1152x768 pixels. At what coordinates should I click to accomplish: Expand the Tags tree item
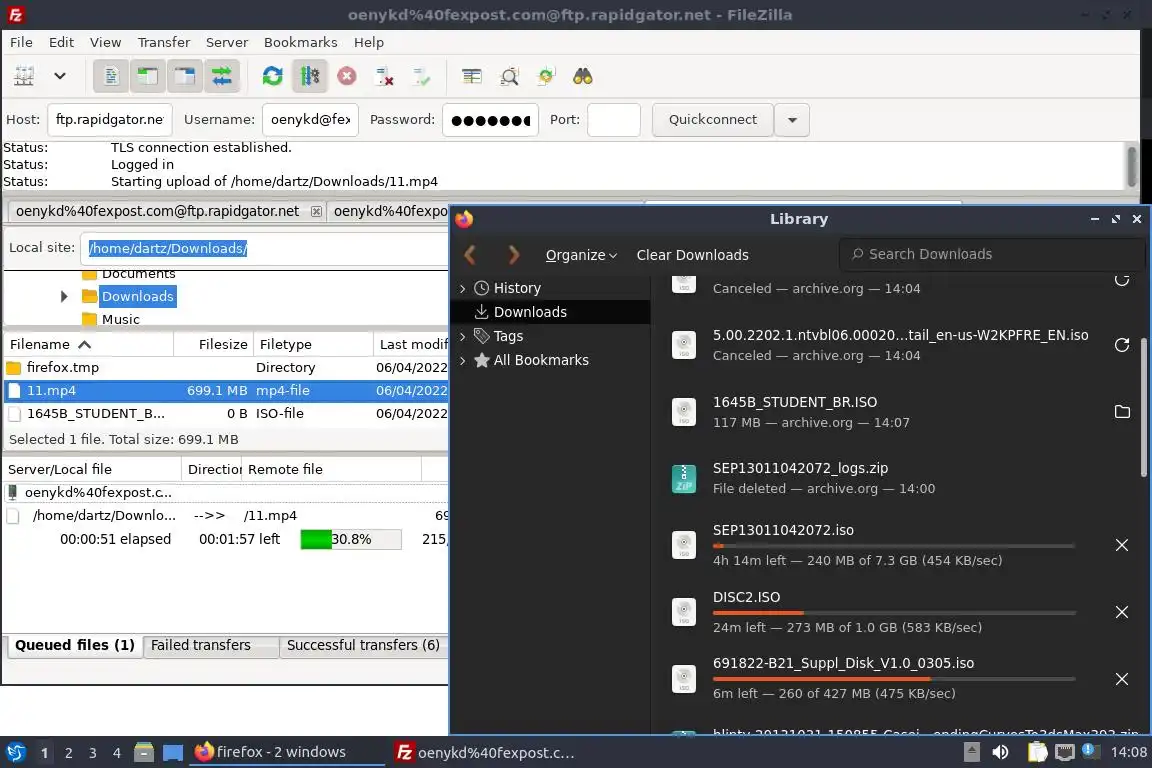tap(463, 336)
